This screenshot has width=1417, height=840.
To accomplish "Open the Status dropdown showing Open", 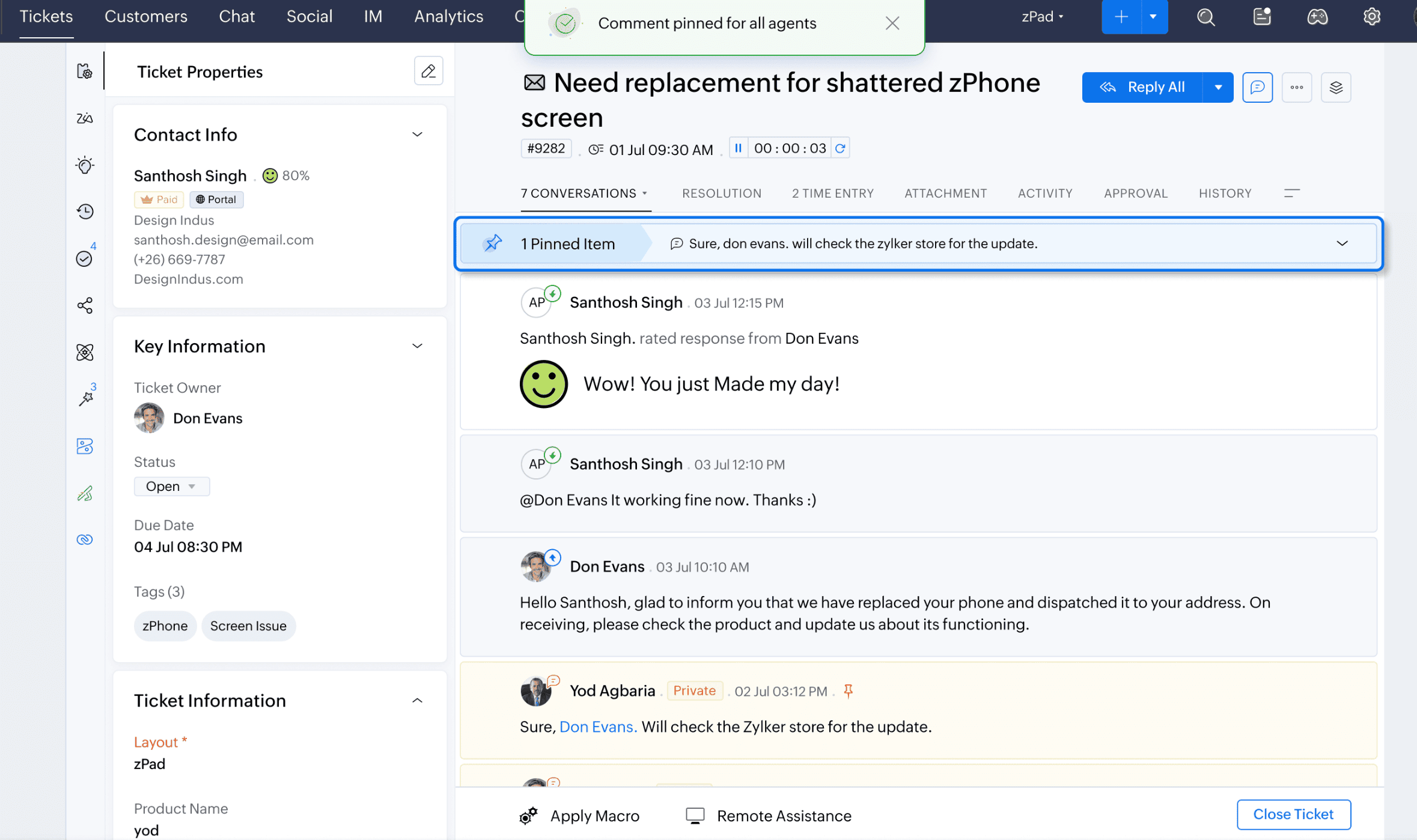I will (x=171, y=486).
